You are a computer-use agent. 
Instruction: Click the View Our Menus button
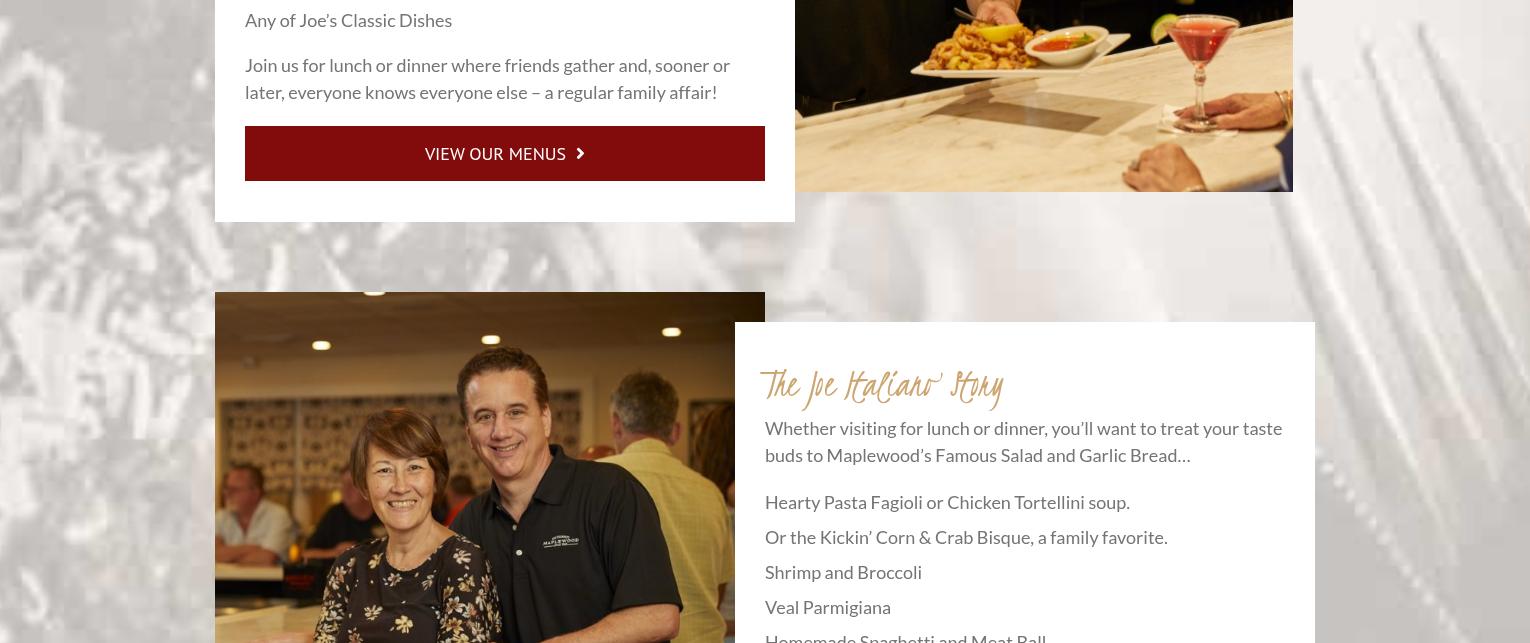pyautogui.click(x=504, y=153)
